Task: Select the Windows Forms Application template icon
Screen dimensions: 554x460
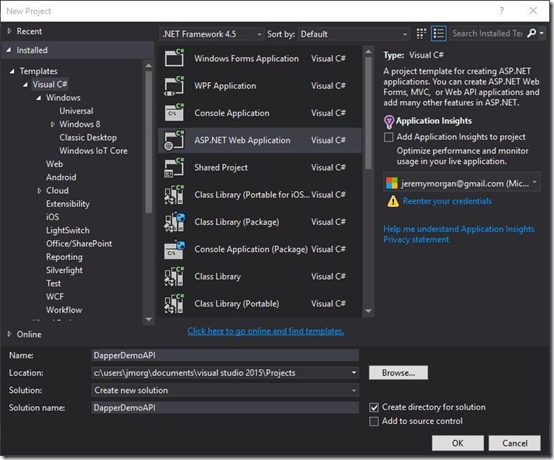Action: point(174,58)
